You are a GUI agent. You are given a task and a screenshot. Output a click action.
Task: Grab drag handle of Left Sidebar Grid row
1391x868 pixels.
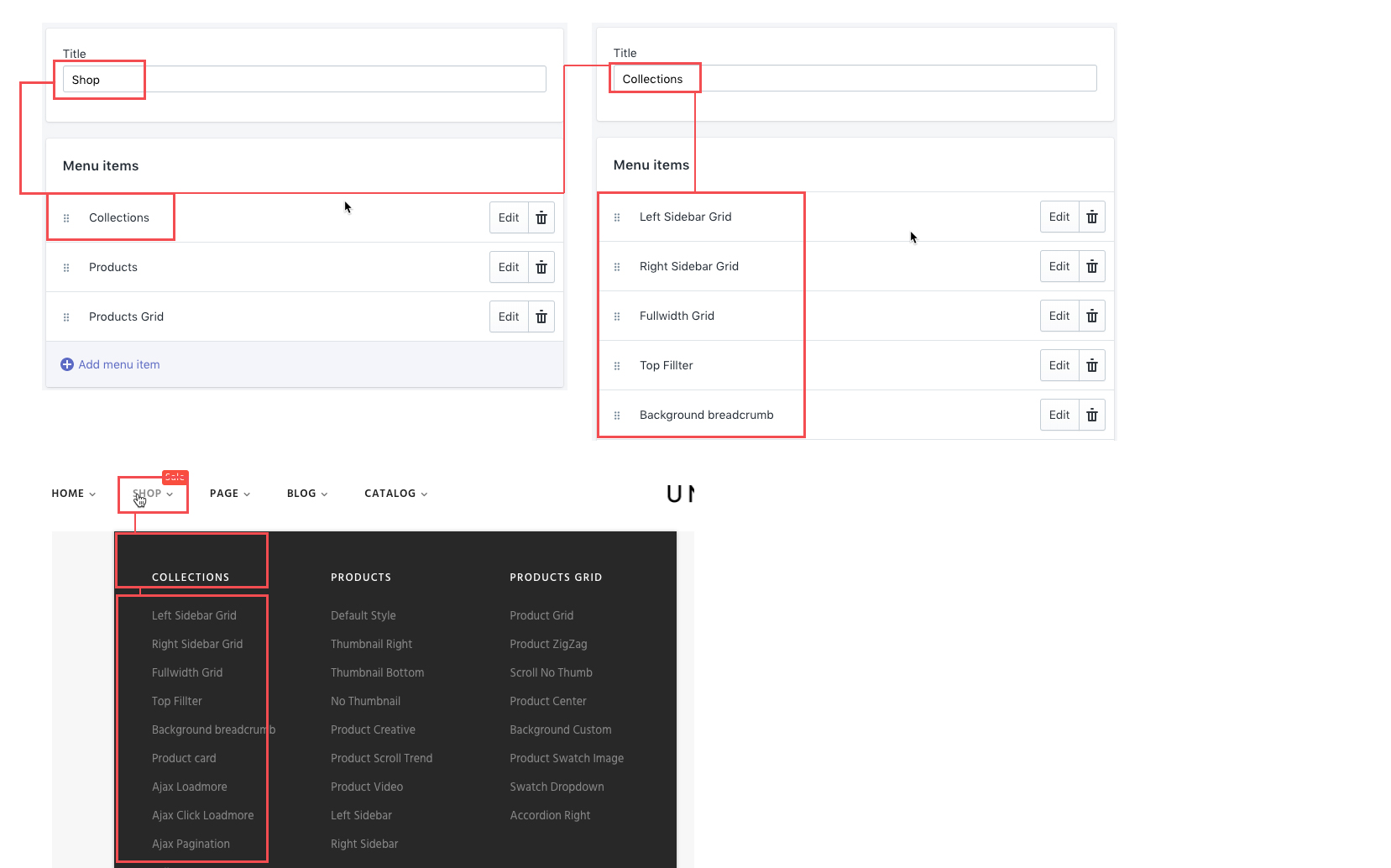[x=617, y=217]
